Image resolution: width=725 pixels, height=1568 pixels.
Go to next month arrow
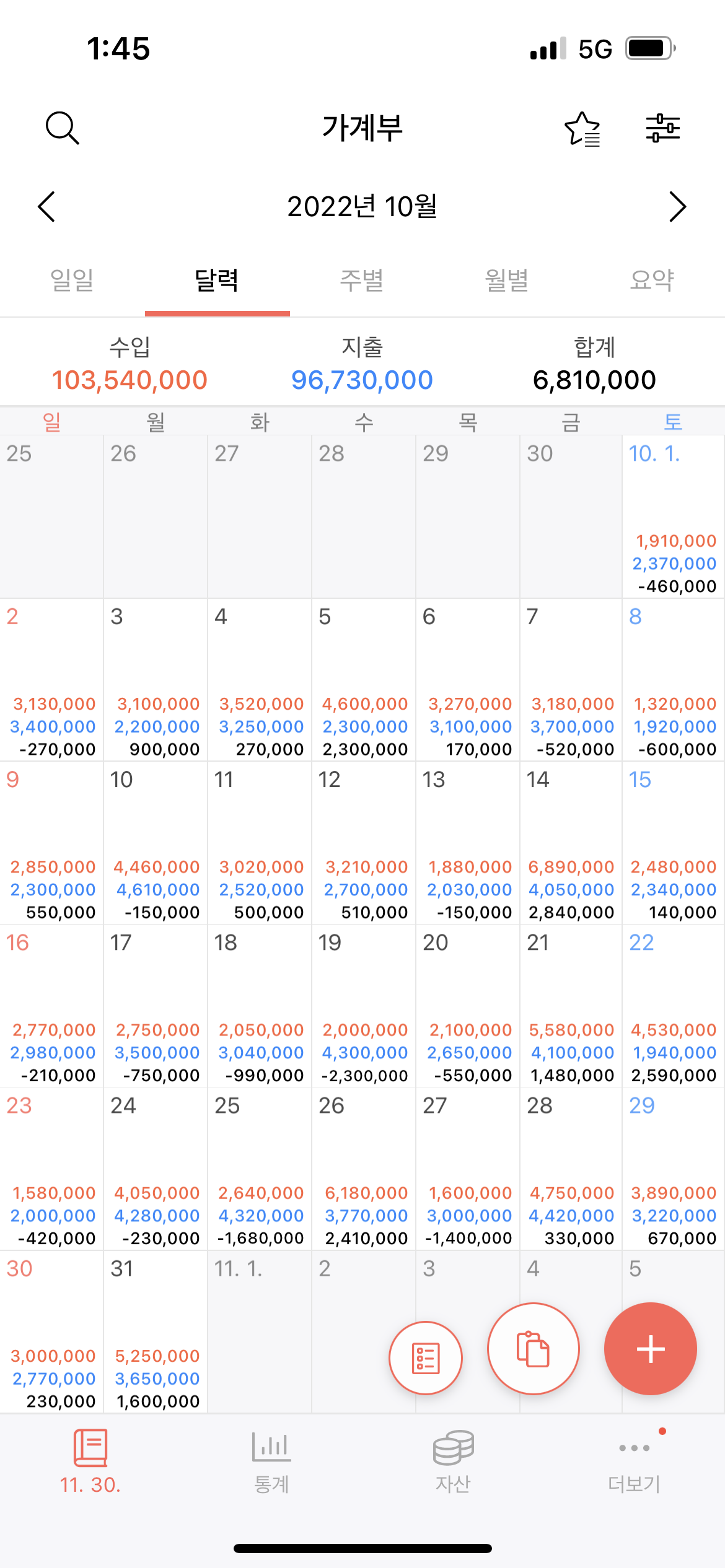678,206
